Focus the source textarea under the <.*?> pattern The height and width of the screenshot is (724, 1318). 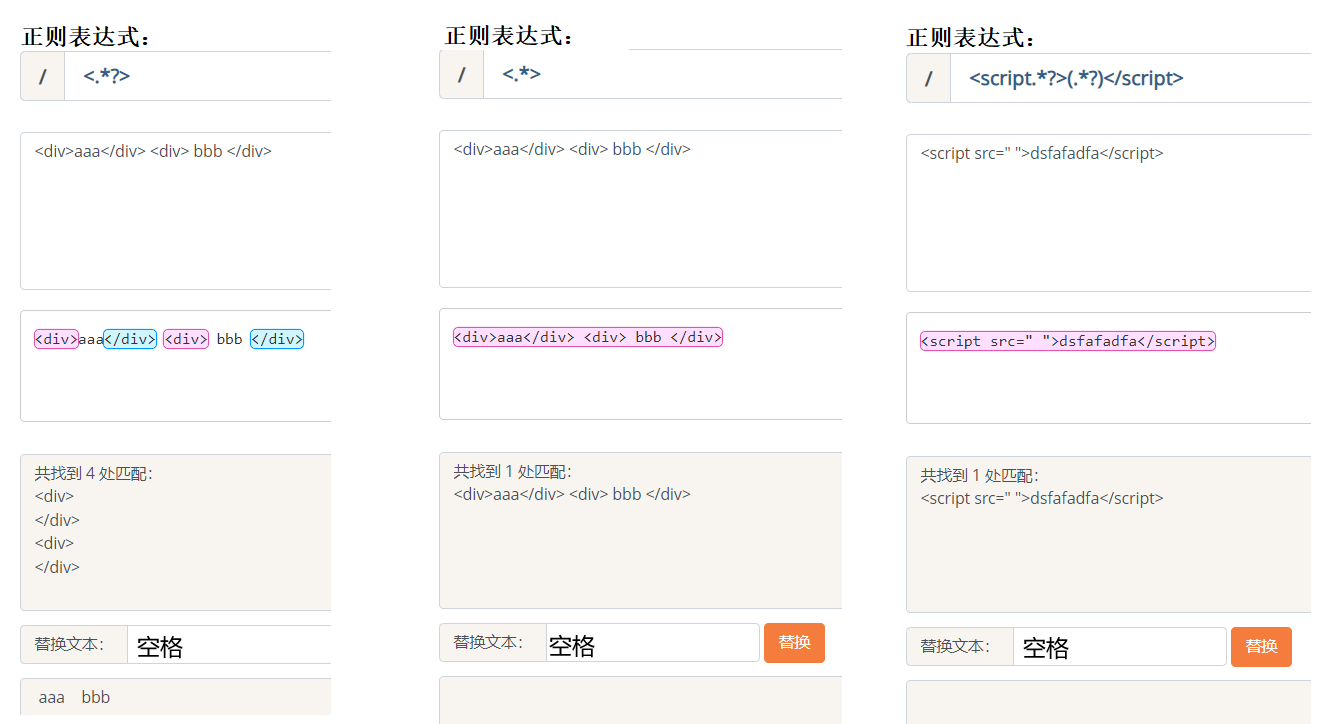(176, 211)
